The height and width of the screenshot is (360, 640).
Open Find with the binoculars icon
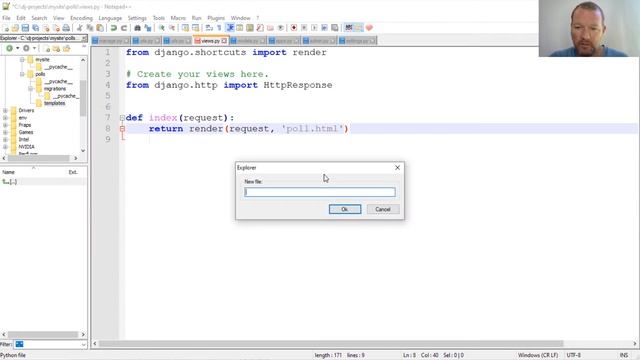(x=138, y=28)
